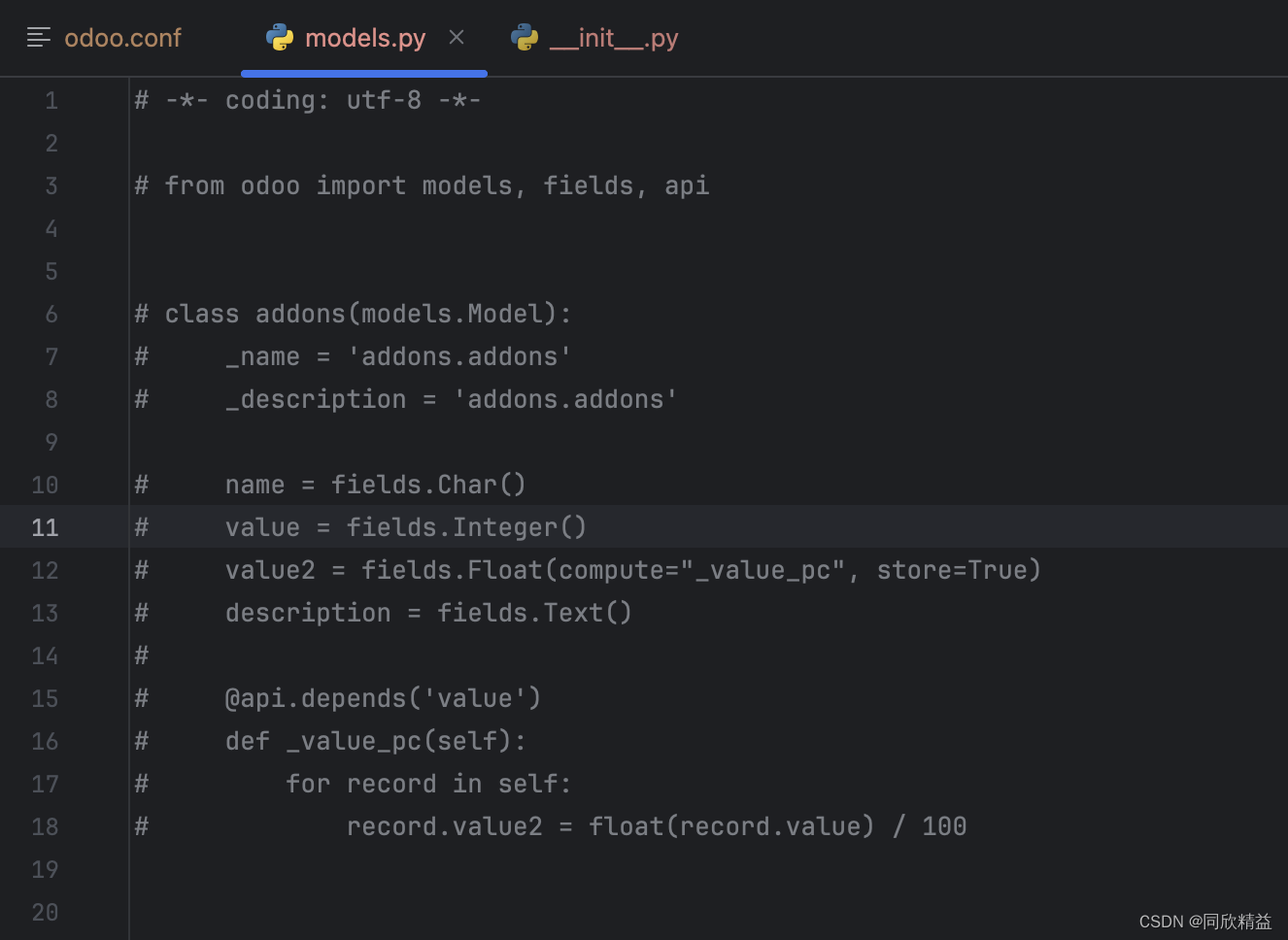Viewport: 1288px width, 940px height.
Task: Click the odoo.conf file type icon
Action: click(39, 38)
